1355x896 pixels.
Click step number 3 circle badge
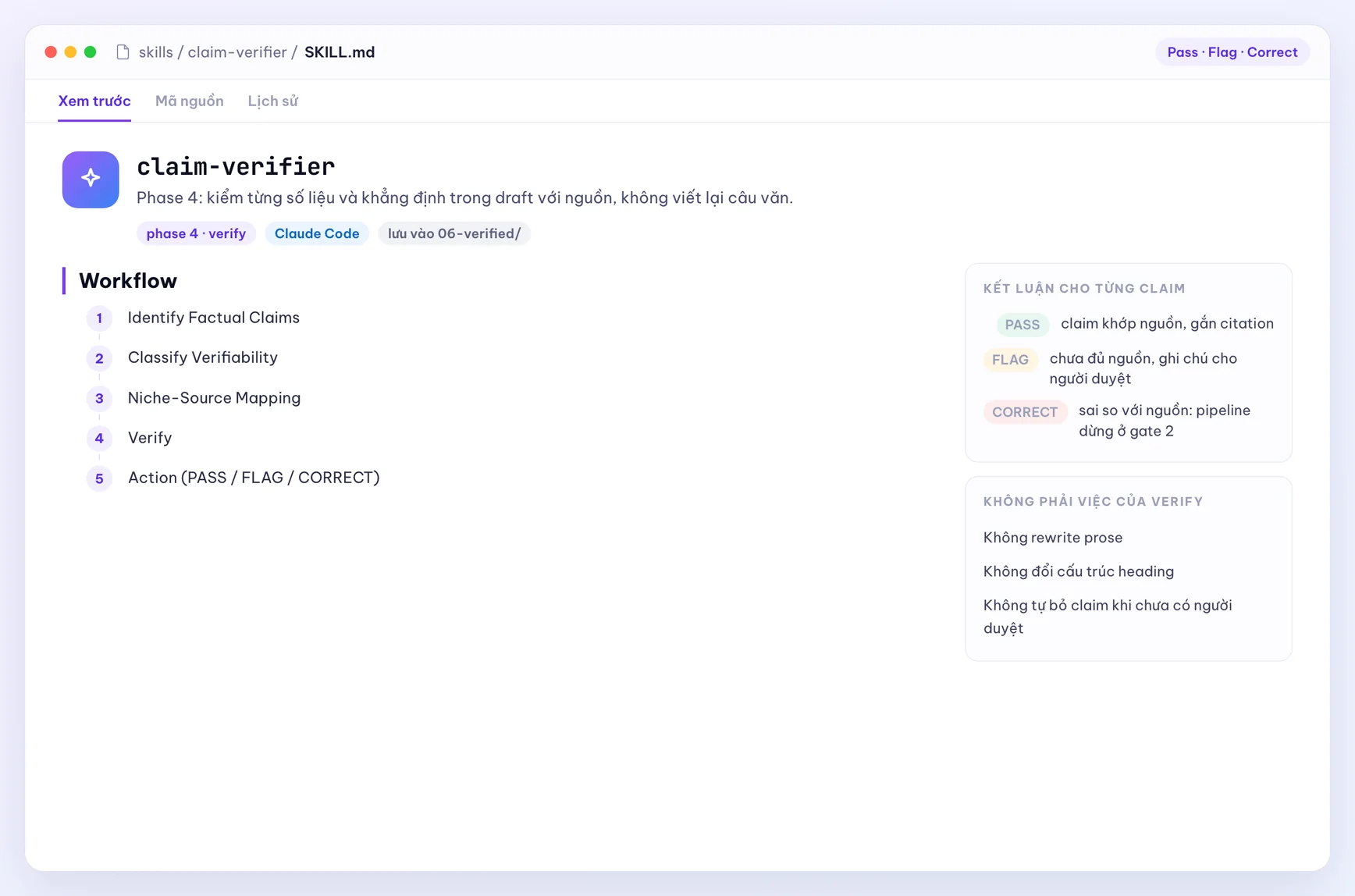[99, 399]
